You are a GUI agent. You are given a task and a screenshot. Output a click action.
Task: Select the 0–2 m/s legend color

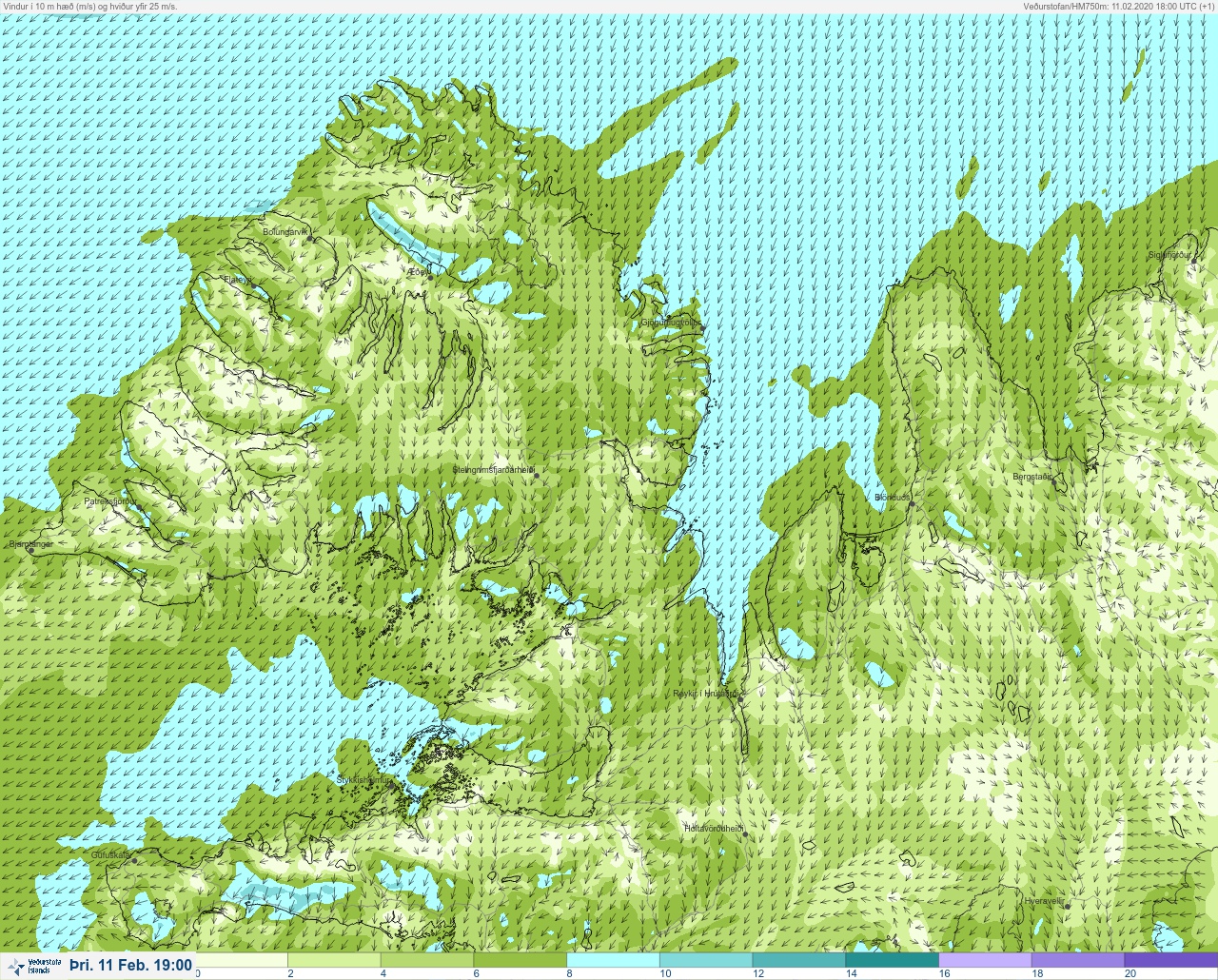pos(243,960)
